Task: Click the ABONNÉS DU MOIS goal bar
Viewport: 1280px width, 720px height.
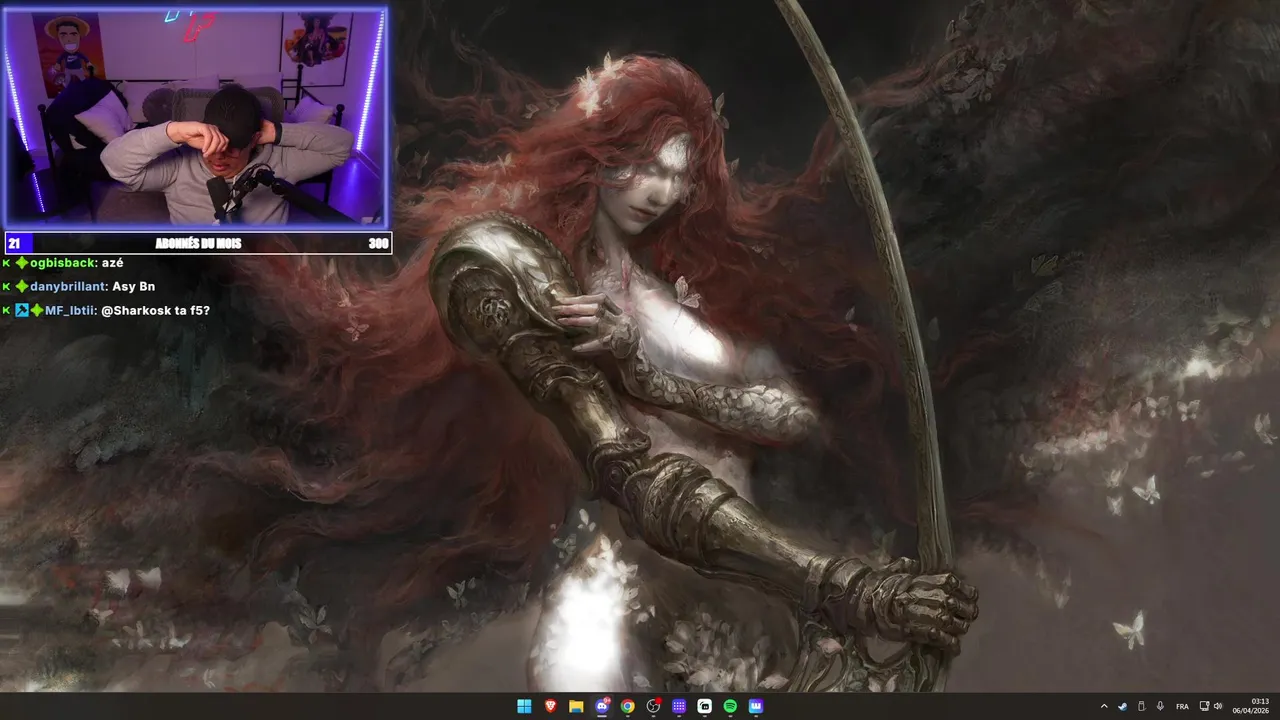Action: (x=198, y=243)
